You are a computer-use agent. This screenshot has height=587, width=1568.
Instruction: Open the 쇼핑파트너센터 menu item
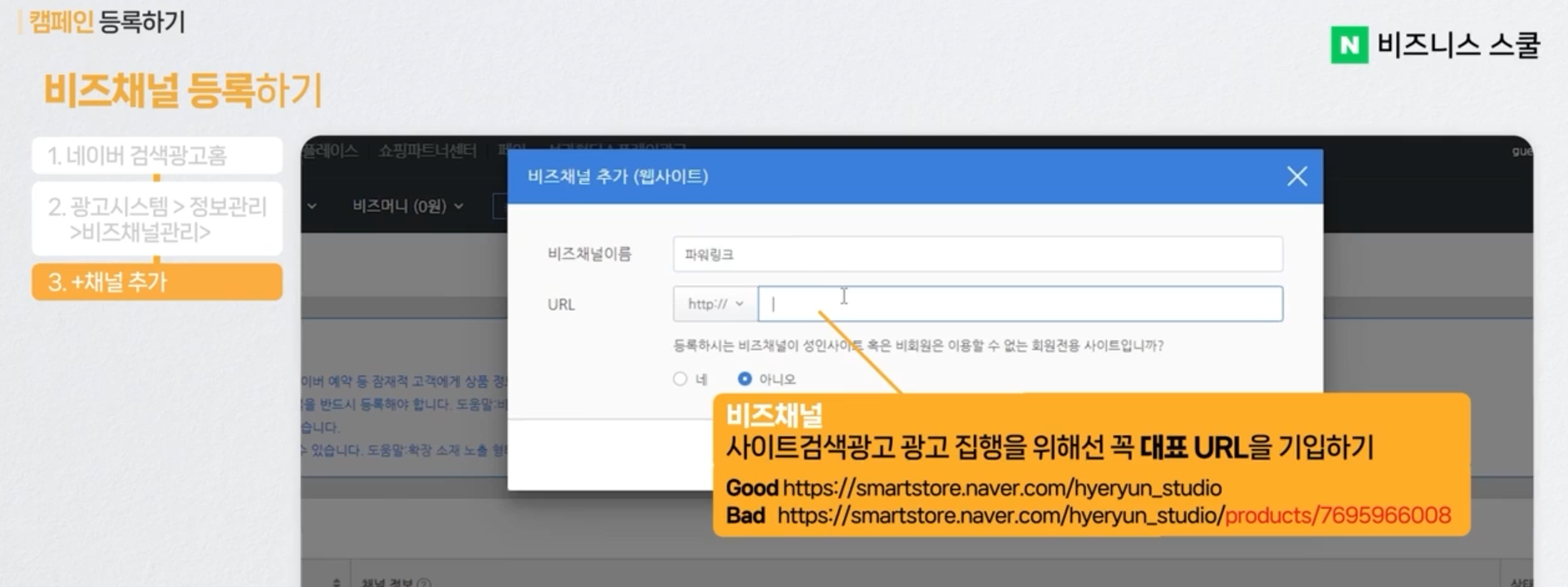[x=427, y=150]
